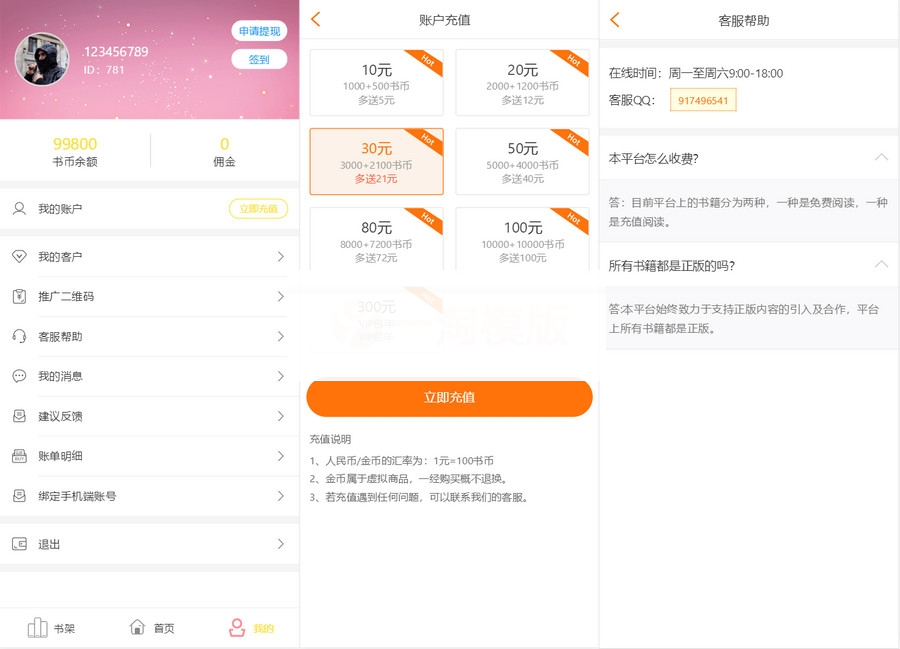The image size is (900, 649).
Task: Click the person icon beside 我的账户
Action: pos(18,209)
